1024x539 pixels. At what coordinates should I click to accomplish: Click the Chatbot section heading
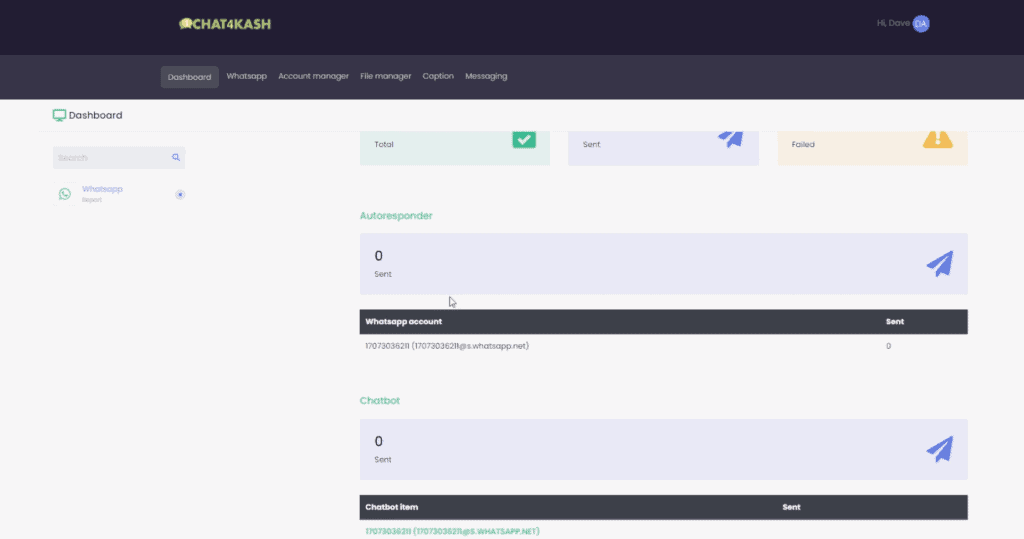point(379,400)
